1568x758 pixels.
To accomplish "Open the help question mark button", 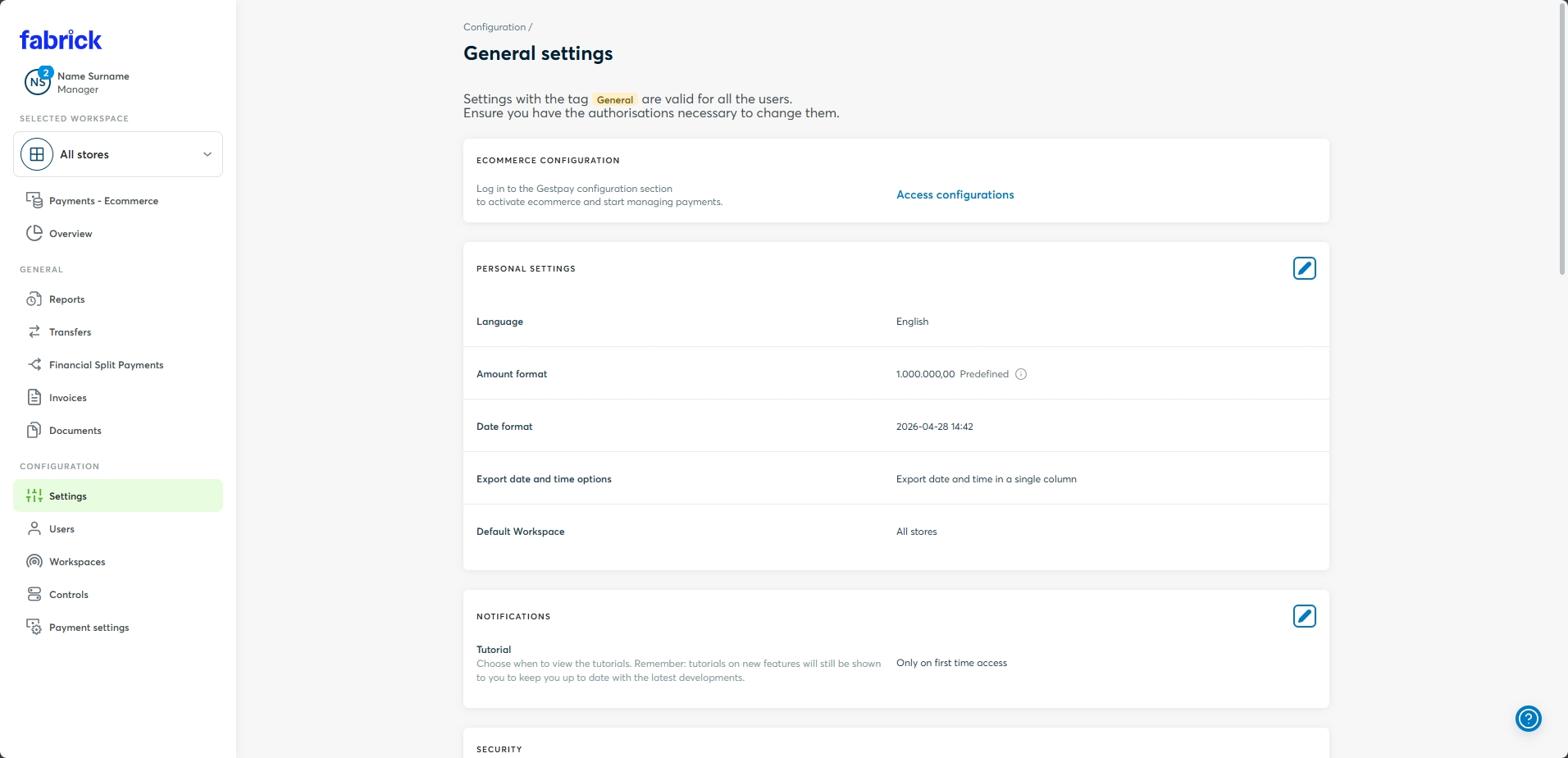I will [x=1529, y=719].
